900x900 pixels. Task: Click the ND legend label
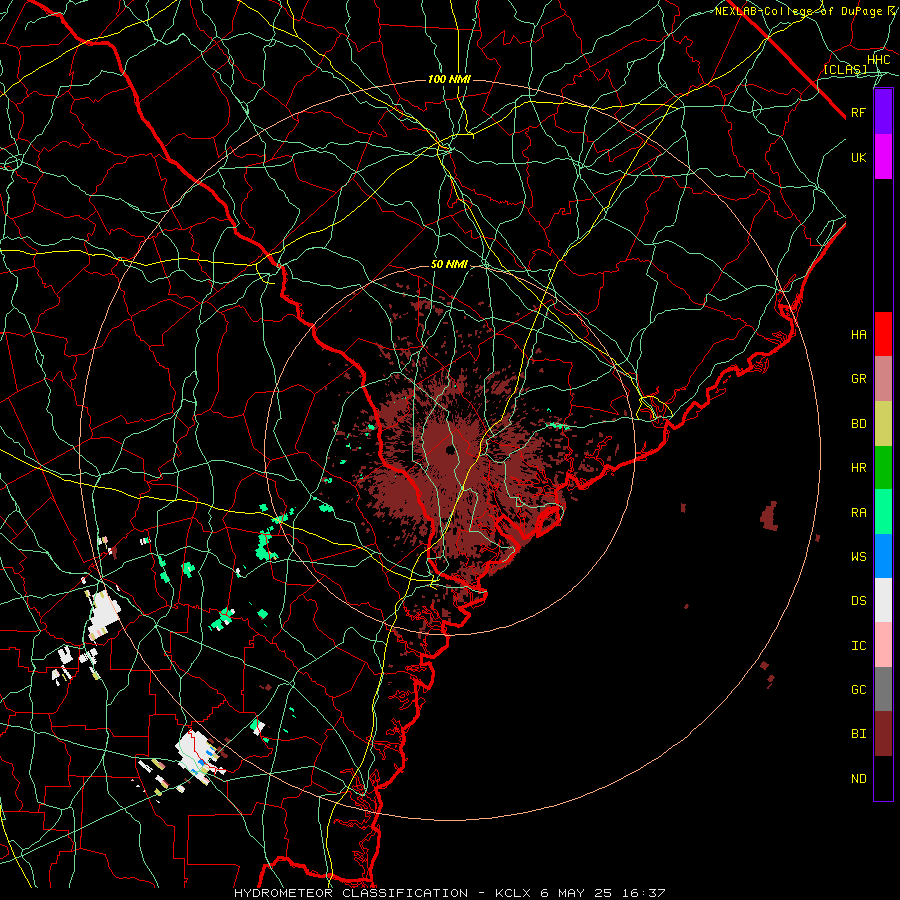tap(859, 779)
